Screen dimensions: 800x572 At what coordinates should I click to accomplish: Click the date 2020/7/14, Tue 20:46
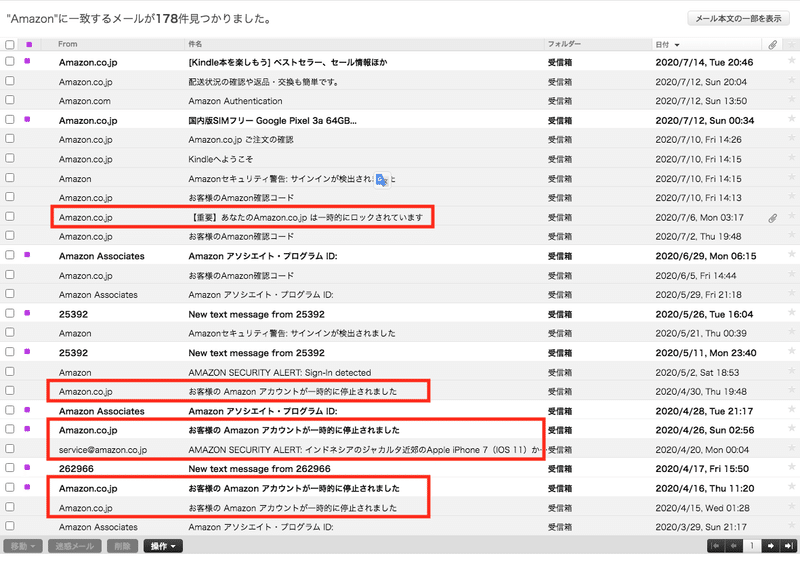704,62
